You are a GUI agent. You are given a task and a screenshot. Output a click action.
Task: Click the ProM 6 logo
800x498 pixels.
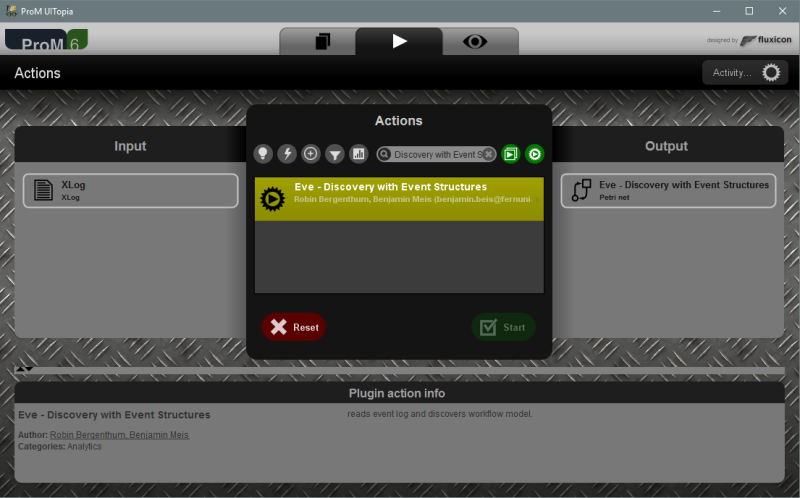coord(46,40)
